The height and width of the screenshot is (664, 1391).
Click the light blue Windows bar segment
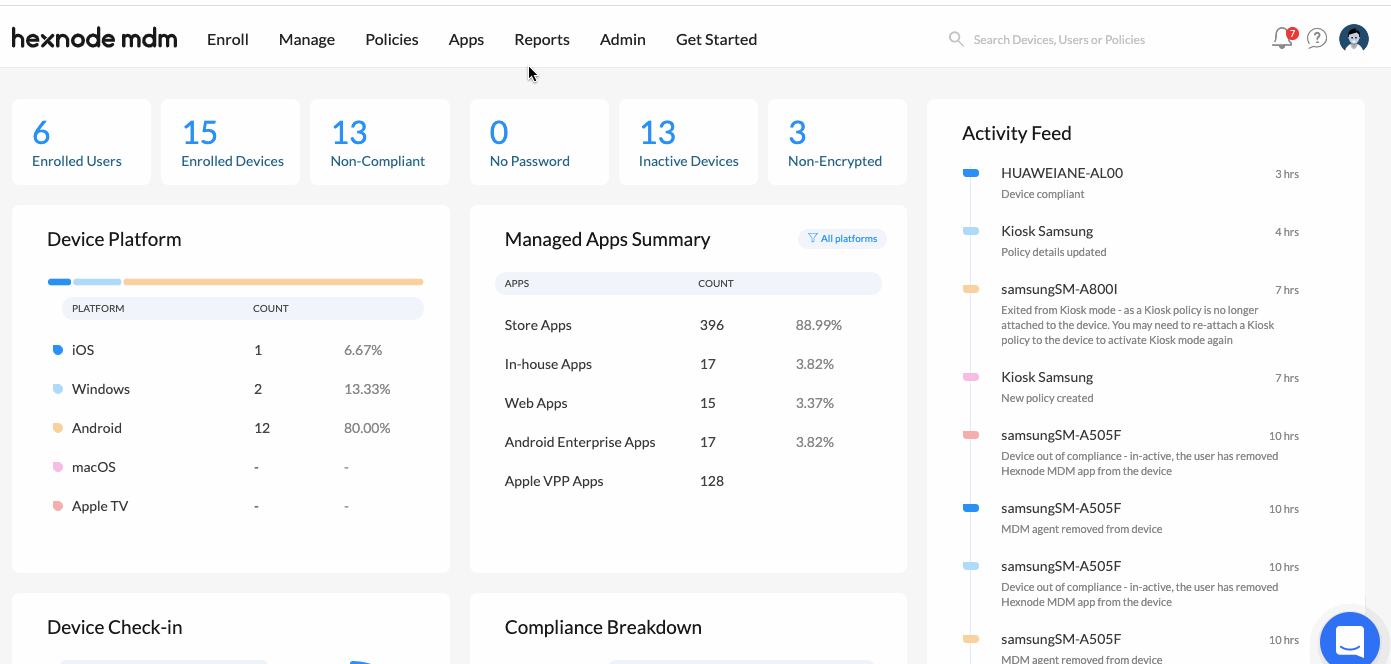coord(97,282)
